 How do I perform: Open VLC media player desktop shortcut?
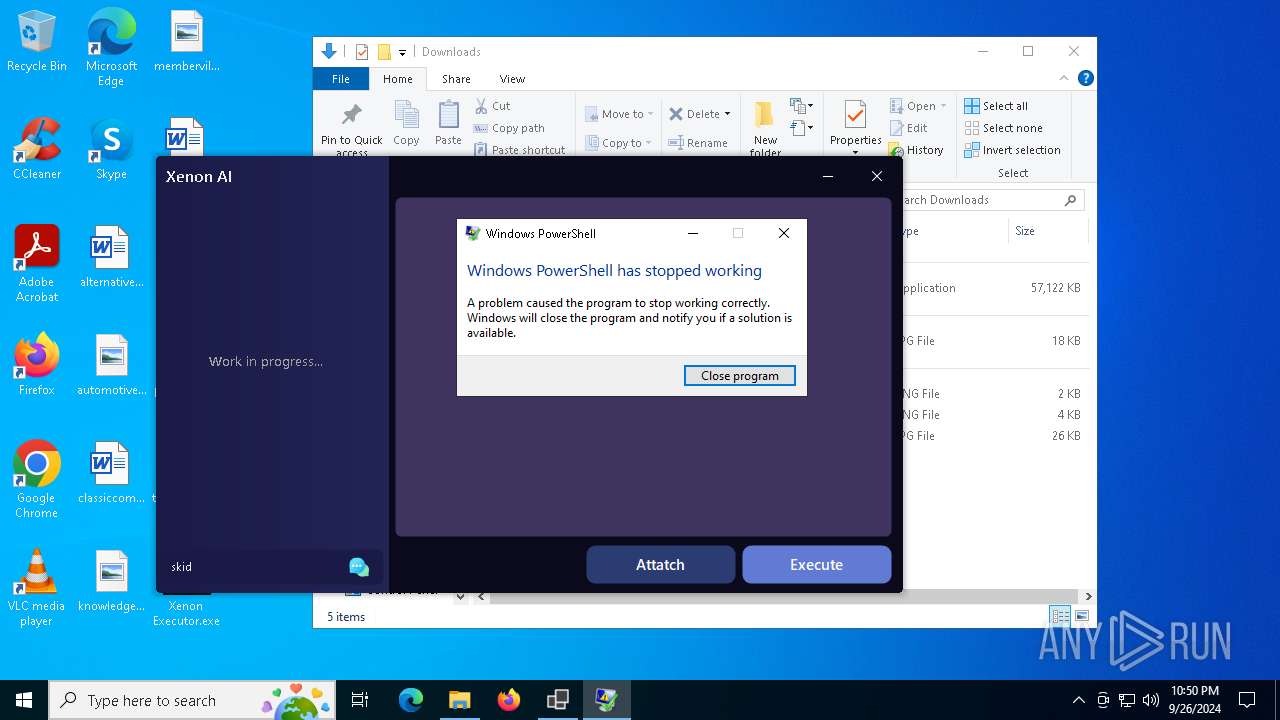(x=37, y=588)
